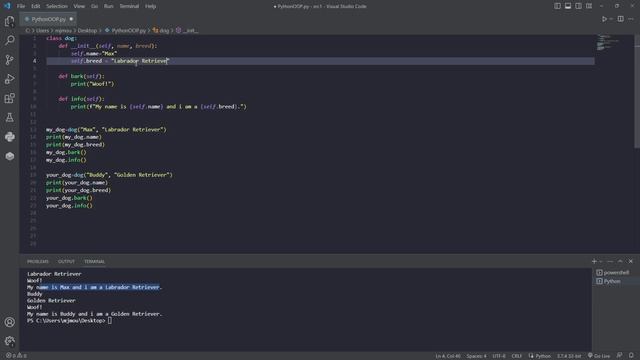
Task: Open the Python extension sidebar icon
Action: tap(9, 137)
